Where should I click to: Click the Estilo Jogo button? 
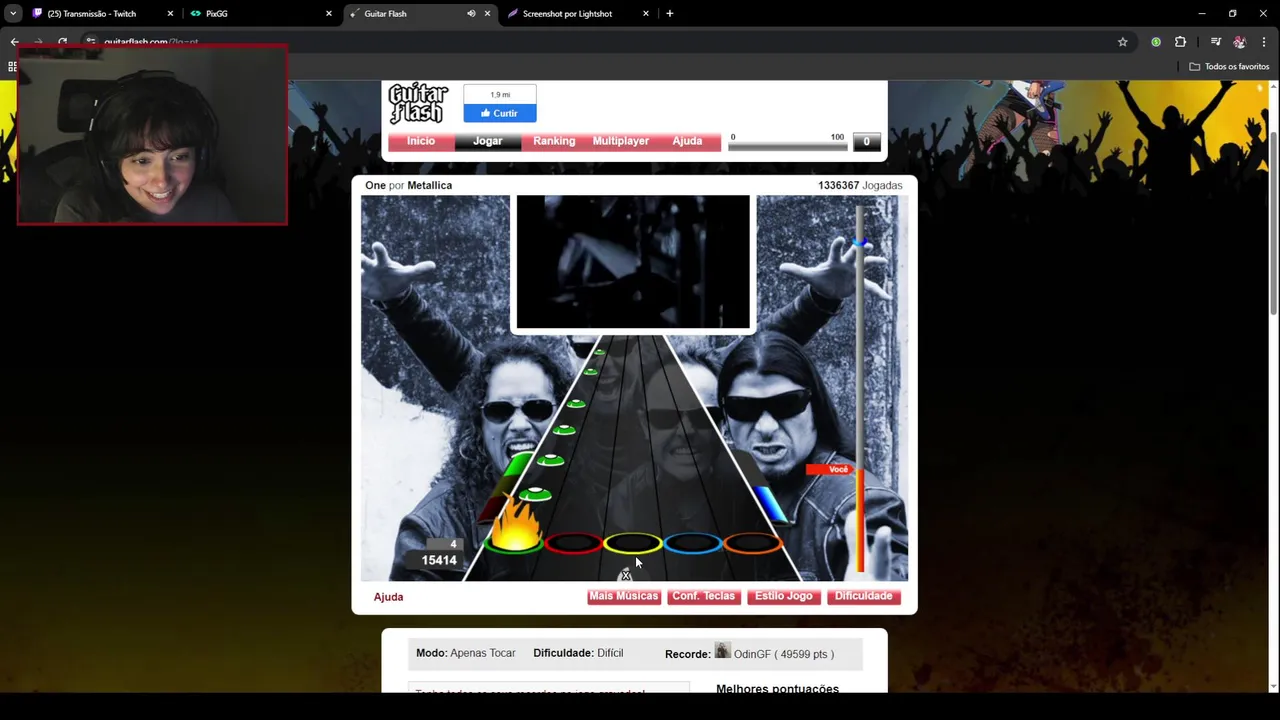(784, 596)
